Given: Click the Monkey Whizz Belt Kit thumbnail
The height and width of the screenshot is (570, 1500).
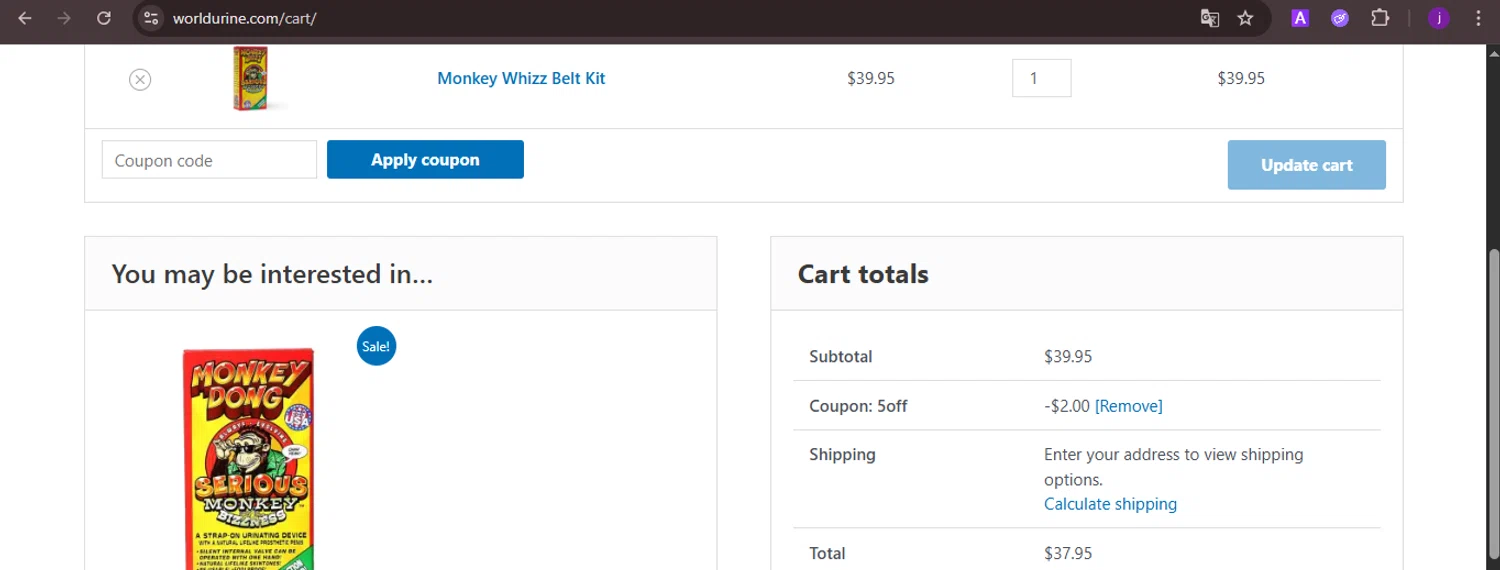Looking at the screenshot, I should pyautogui.click(x=250, y=78).
